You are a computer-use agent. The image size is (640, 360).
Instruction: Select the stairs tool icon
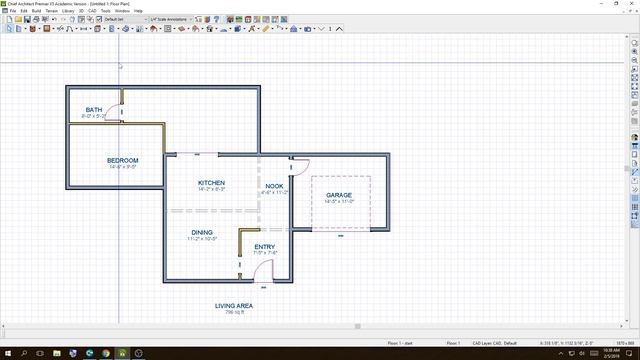139,29
